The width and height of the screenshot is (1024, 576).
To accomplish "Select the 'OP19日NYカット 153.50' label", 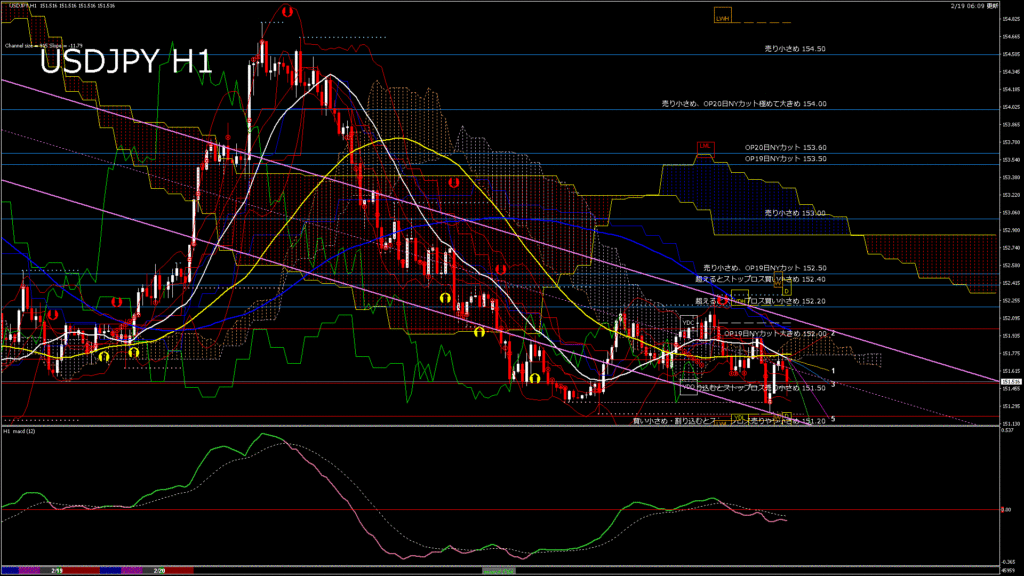I will coord(786,159).
